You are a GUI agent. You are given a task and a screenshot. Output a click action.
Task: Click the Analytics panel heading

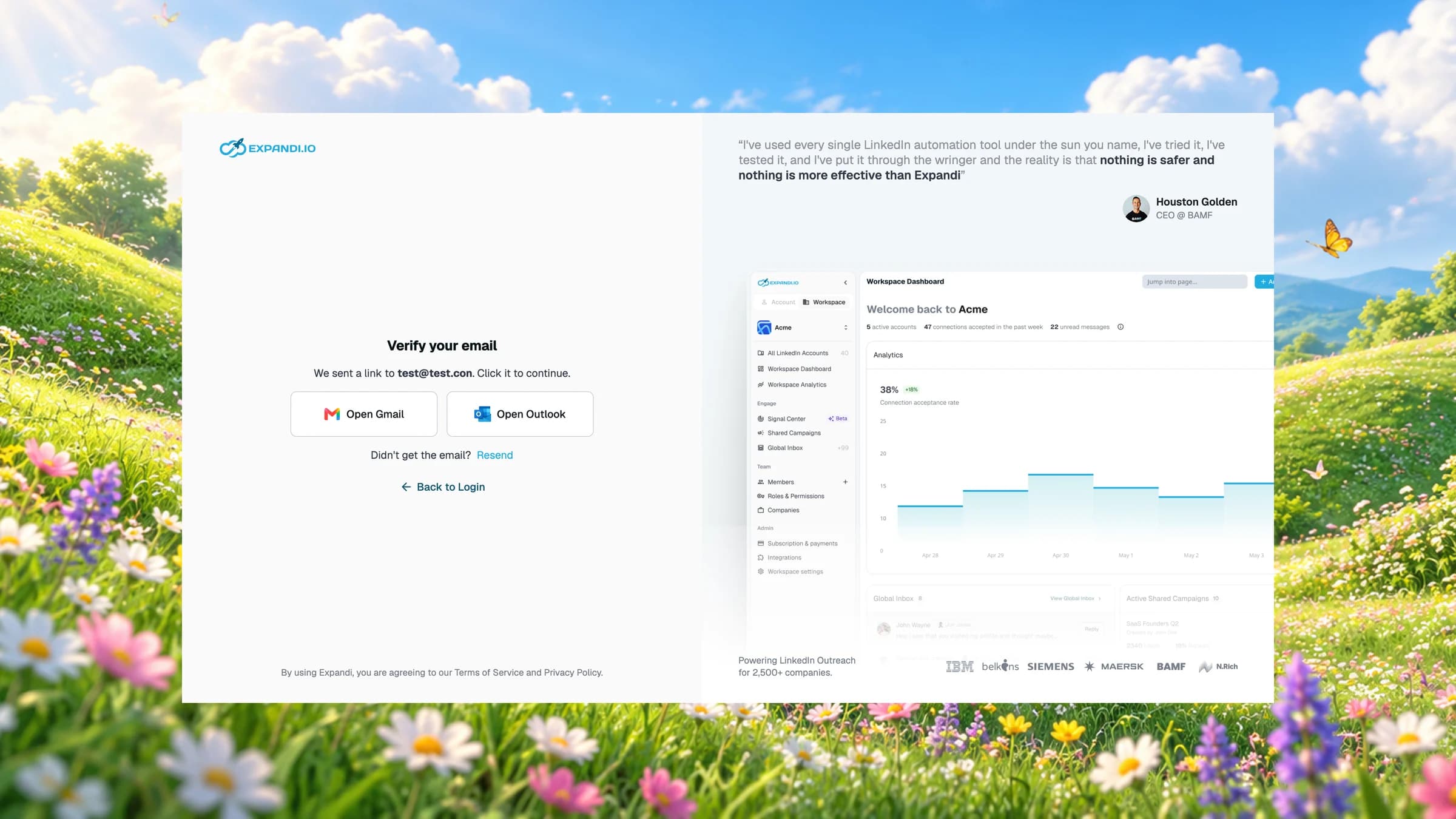point(888,355)
